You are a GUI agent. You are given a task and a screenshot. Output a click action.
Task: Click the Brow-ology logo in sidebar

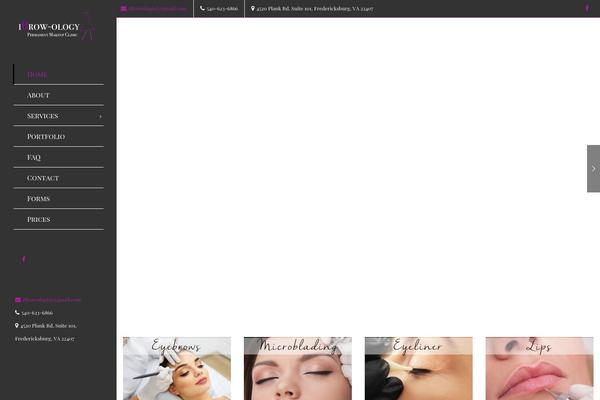click(57, 27)
